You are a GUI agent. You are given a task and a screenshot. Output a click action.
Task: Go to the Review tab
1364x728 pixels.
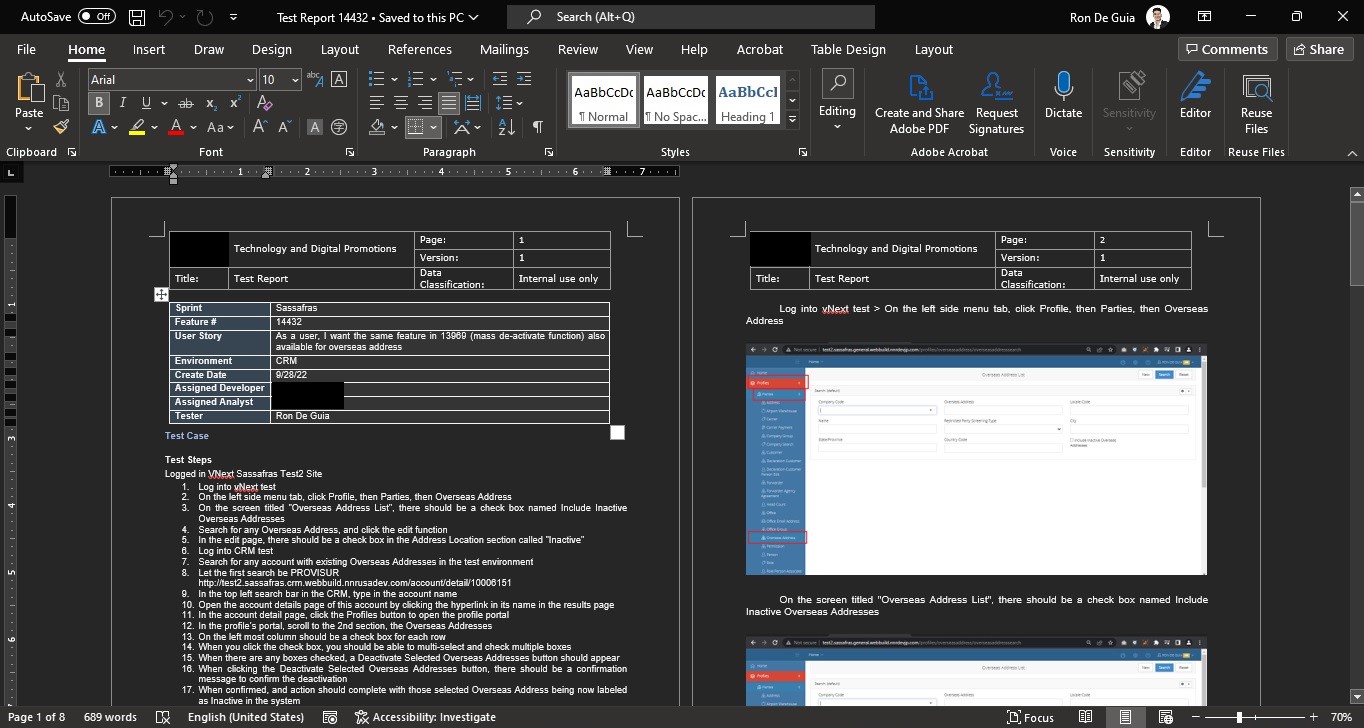coord(577,49)
